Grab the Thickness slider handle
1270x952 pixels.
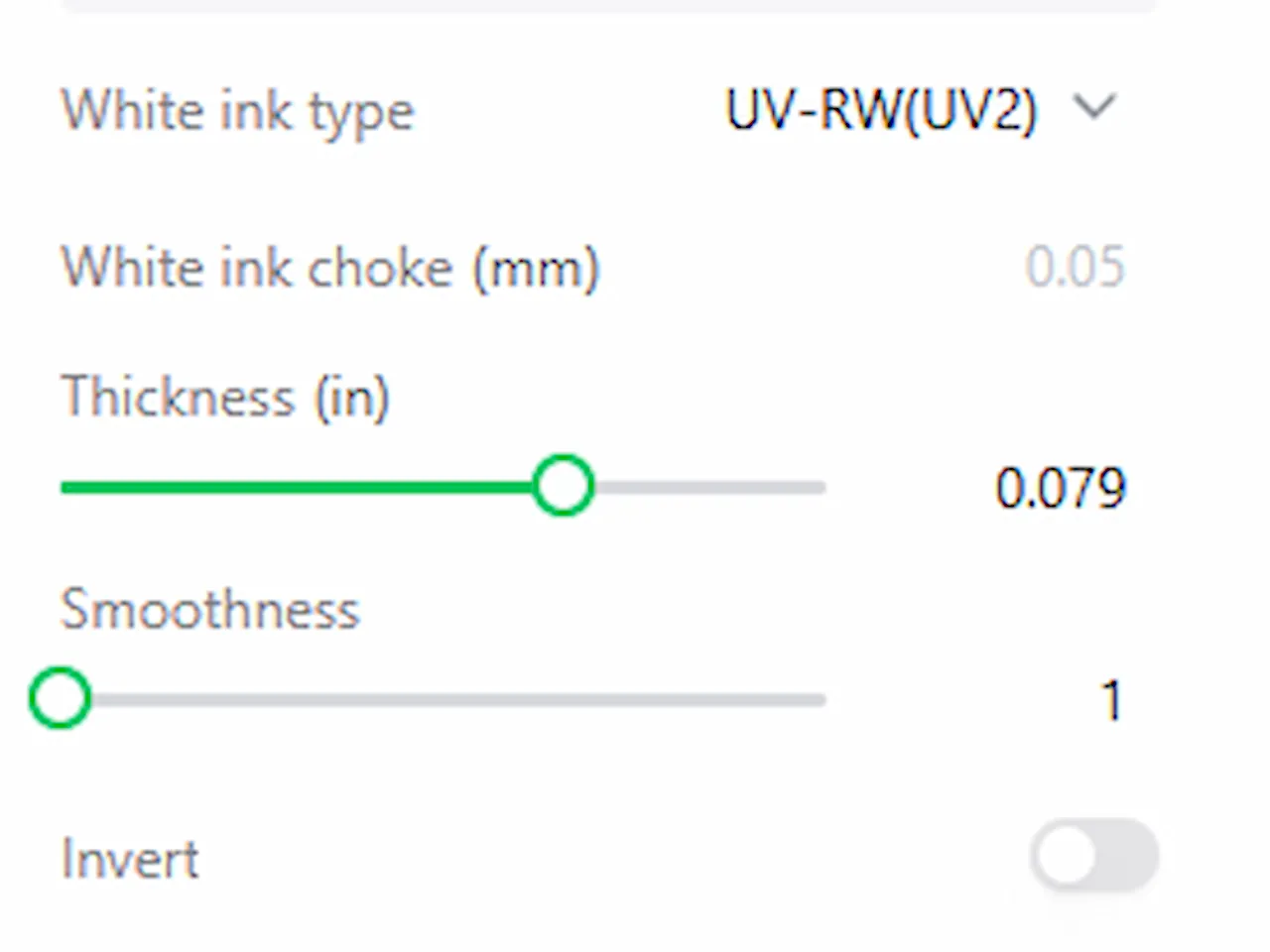point(563,486)
